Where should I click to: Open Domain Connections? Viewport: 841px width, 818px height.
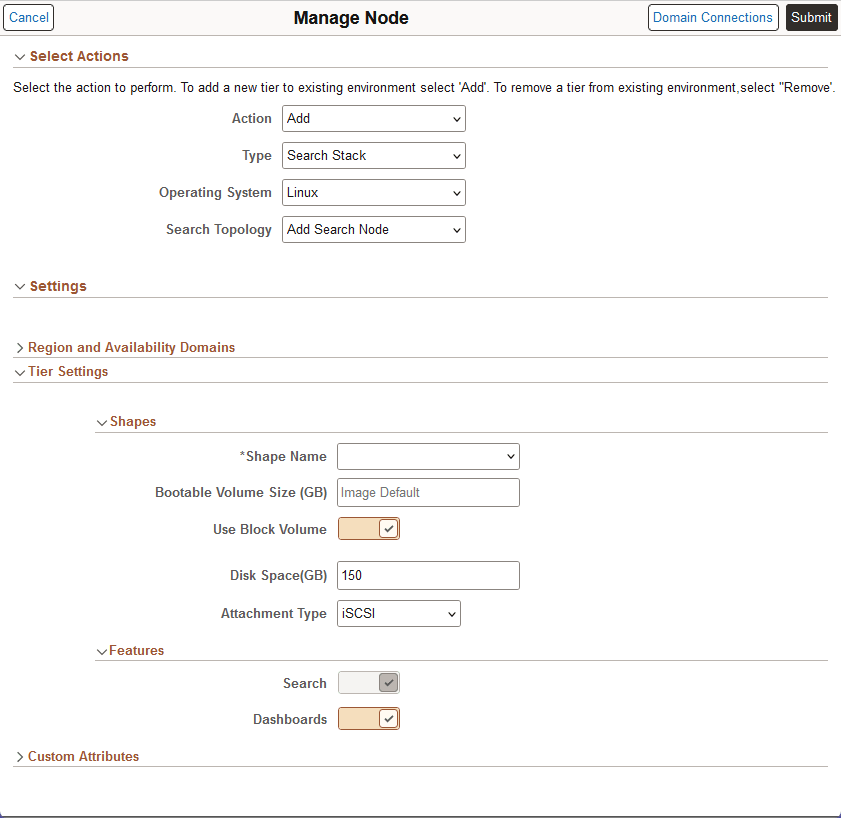(x=713, y=17)
